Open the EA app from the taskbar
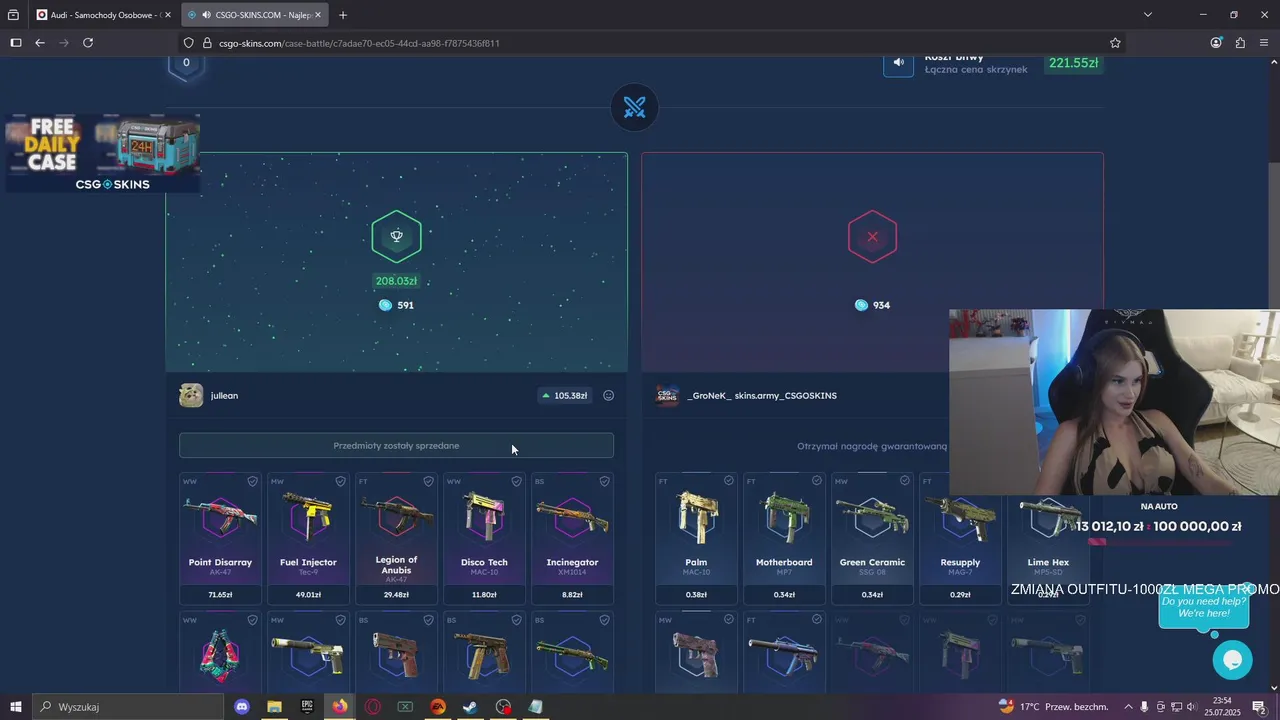 tap(438, 707)
